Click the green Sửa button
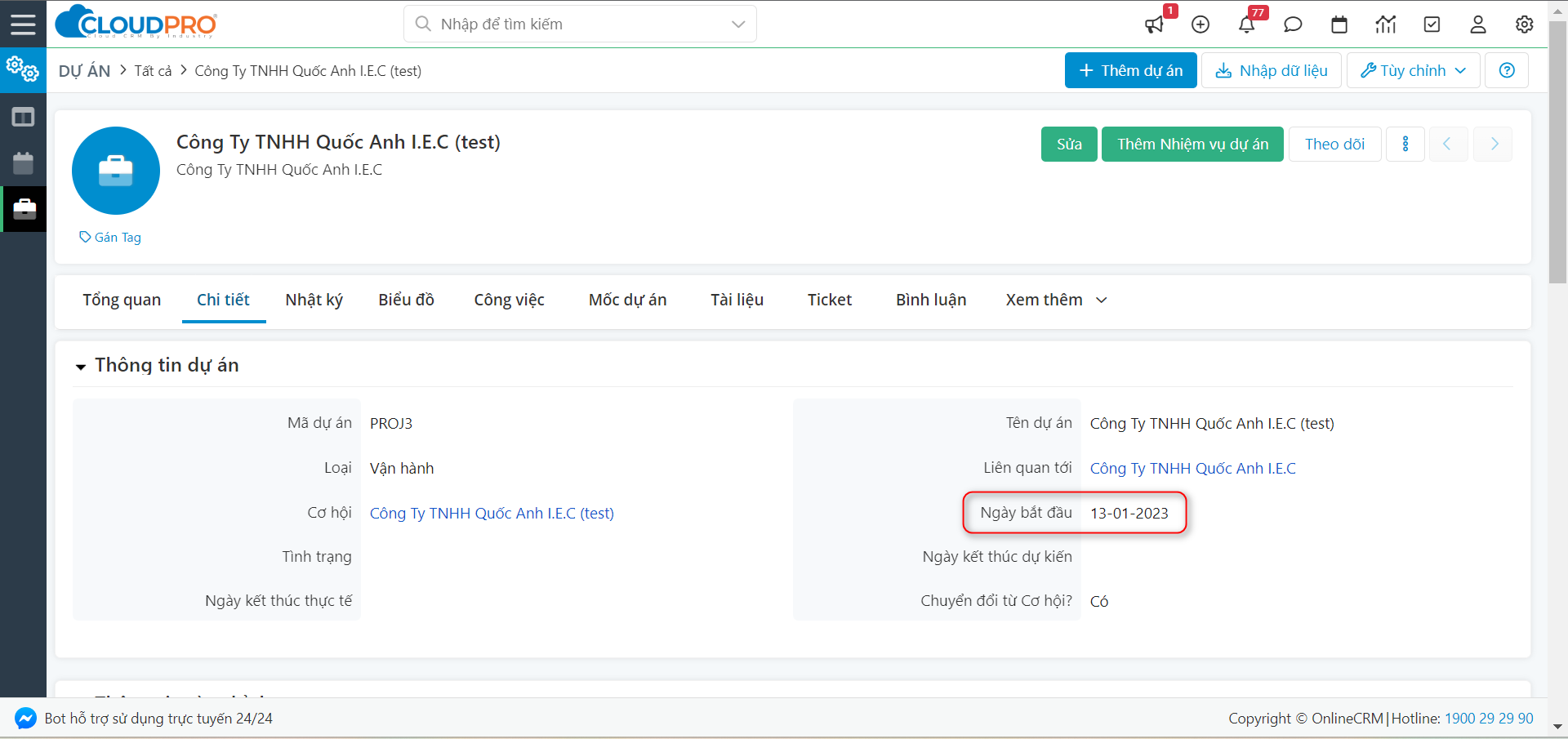The height and width of the screenshot is (739, 1568). [x=1069, y=144]
